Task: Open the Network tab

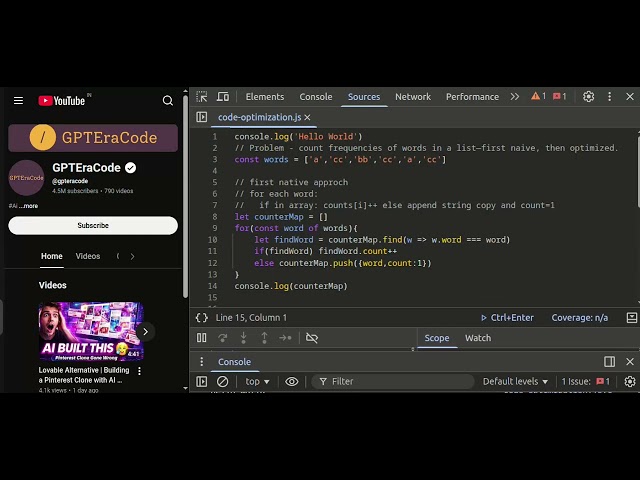Action: tap(413, 97)
